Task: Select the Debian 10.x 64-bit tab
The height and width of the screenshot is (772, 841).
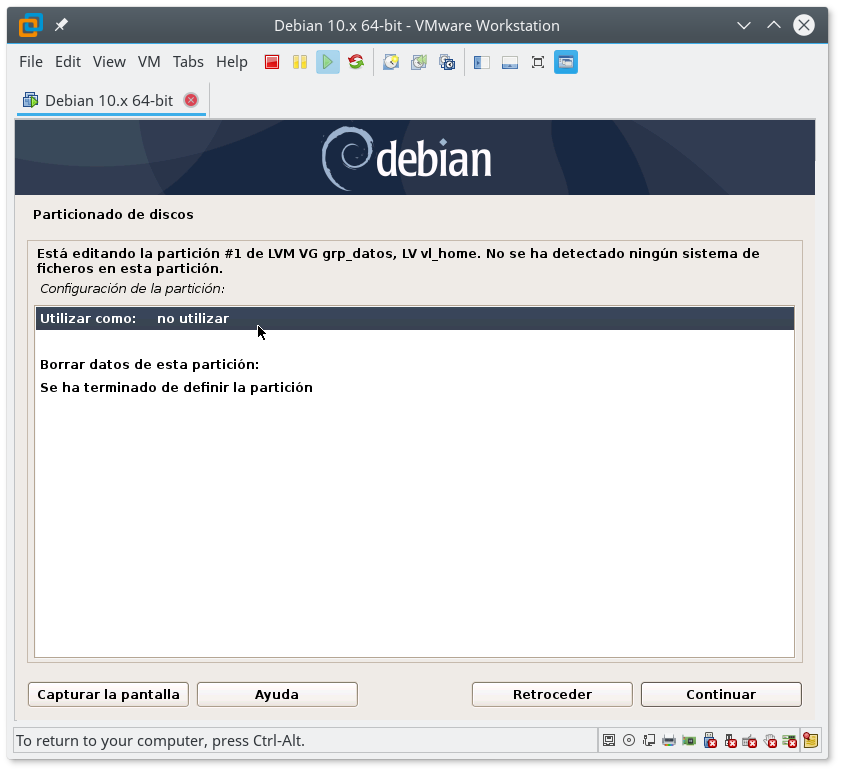Action: 109,101
